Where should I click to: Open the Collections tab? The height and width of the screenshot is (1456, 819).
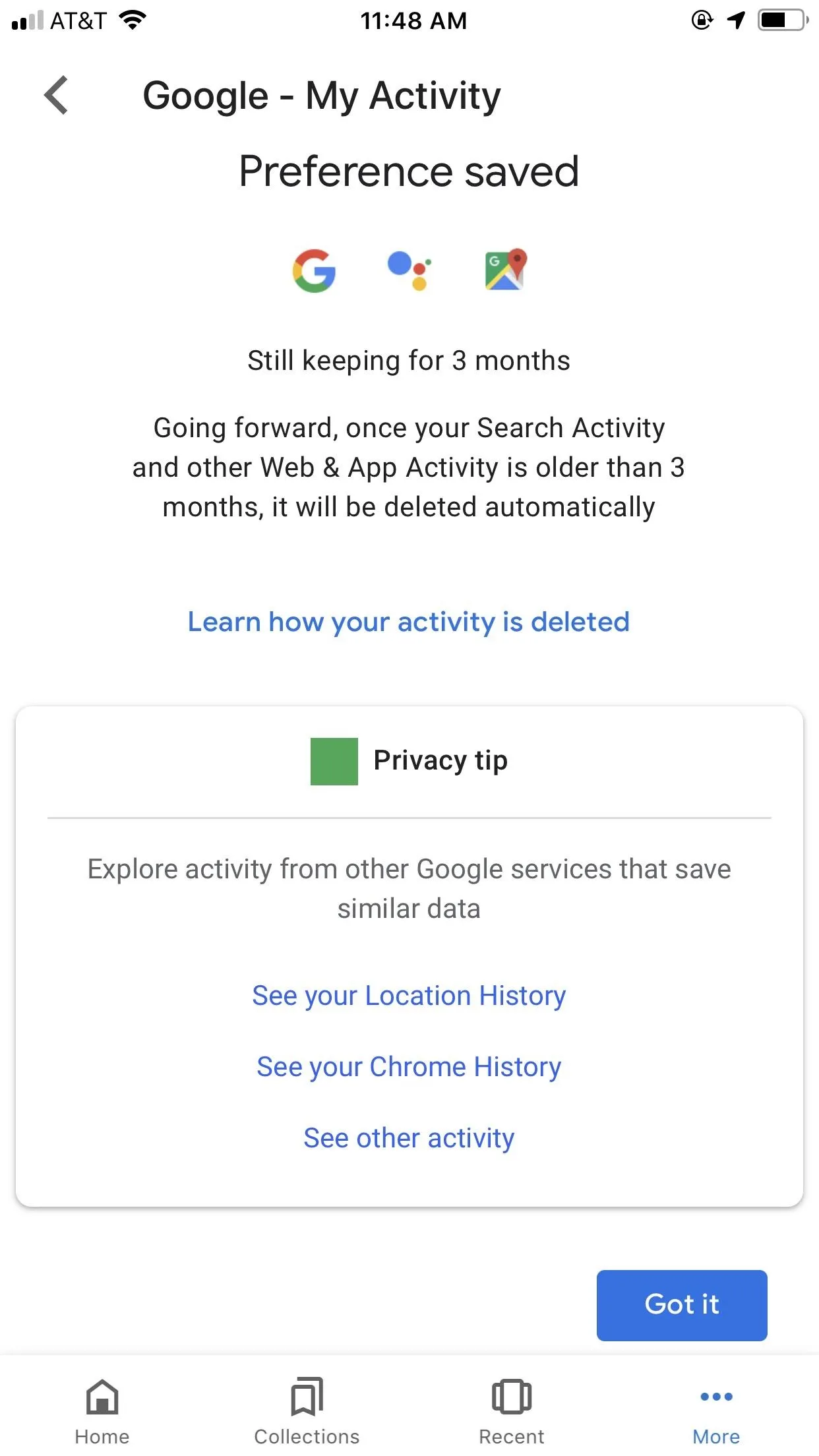pos(307,1411)
